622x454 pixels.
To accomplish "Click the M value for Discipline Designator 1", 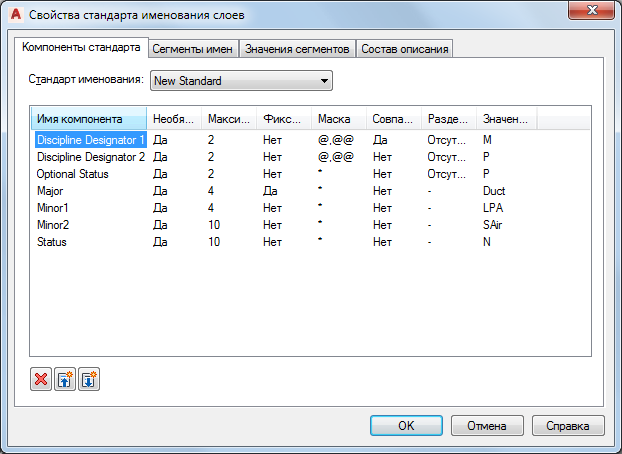I will pyautogui.click(x=488, y=140).
